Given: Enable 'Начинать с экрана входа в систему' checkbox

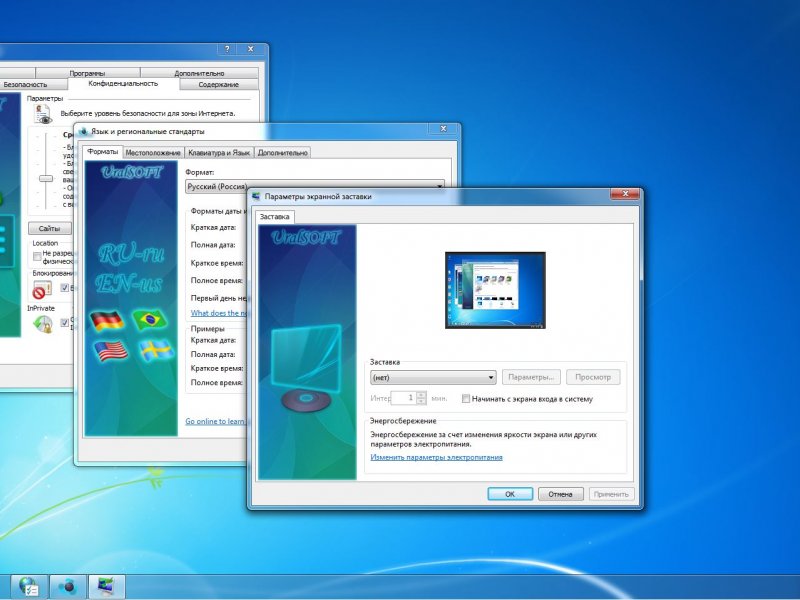Looking at the screenshot, I should pos(466,399).
